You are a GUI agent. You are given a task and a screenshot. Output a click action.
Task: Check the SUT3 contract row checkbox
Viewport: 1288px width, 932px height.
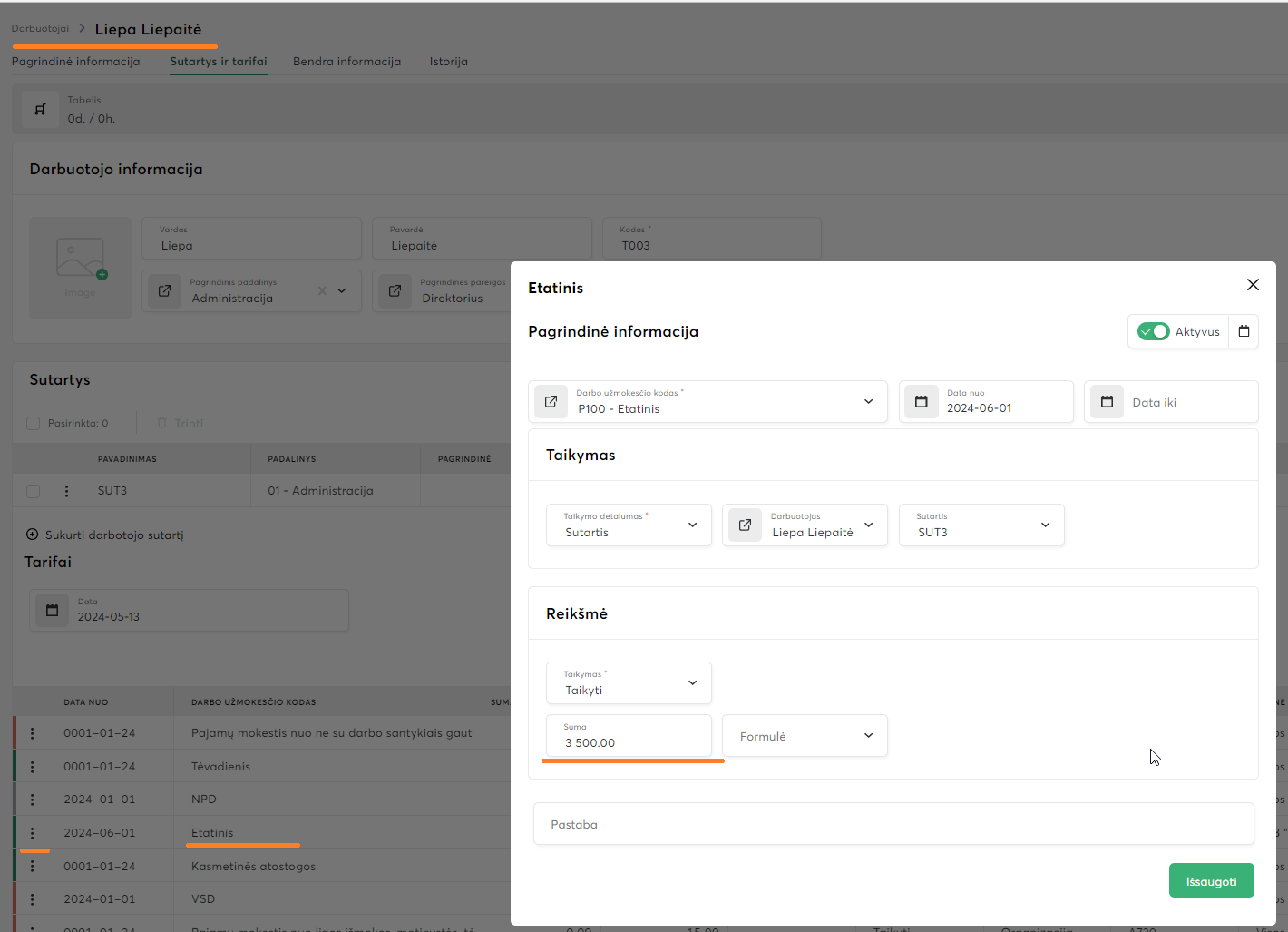(x=34, y=491)
